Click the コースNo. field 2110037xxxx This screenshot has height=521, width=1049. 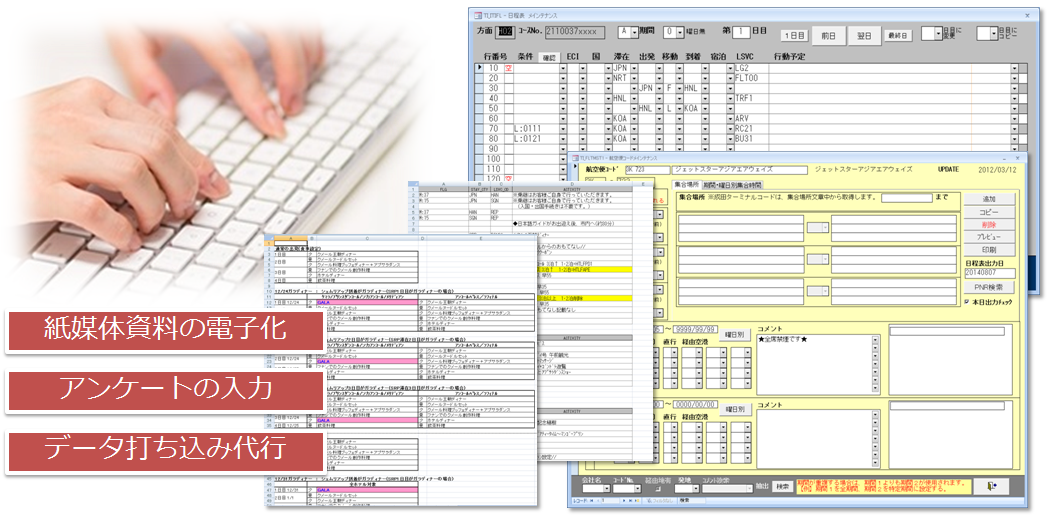pyautogui.click(x=575, y=31)
